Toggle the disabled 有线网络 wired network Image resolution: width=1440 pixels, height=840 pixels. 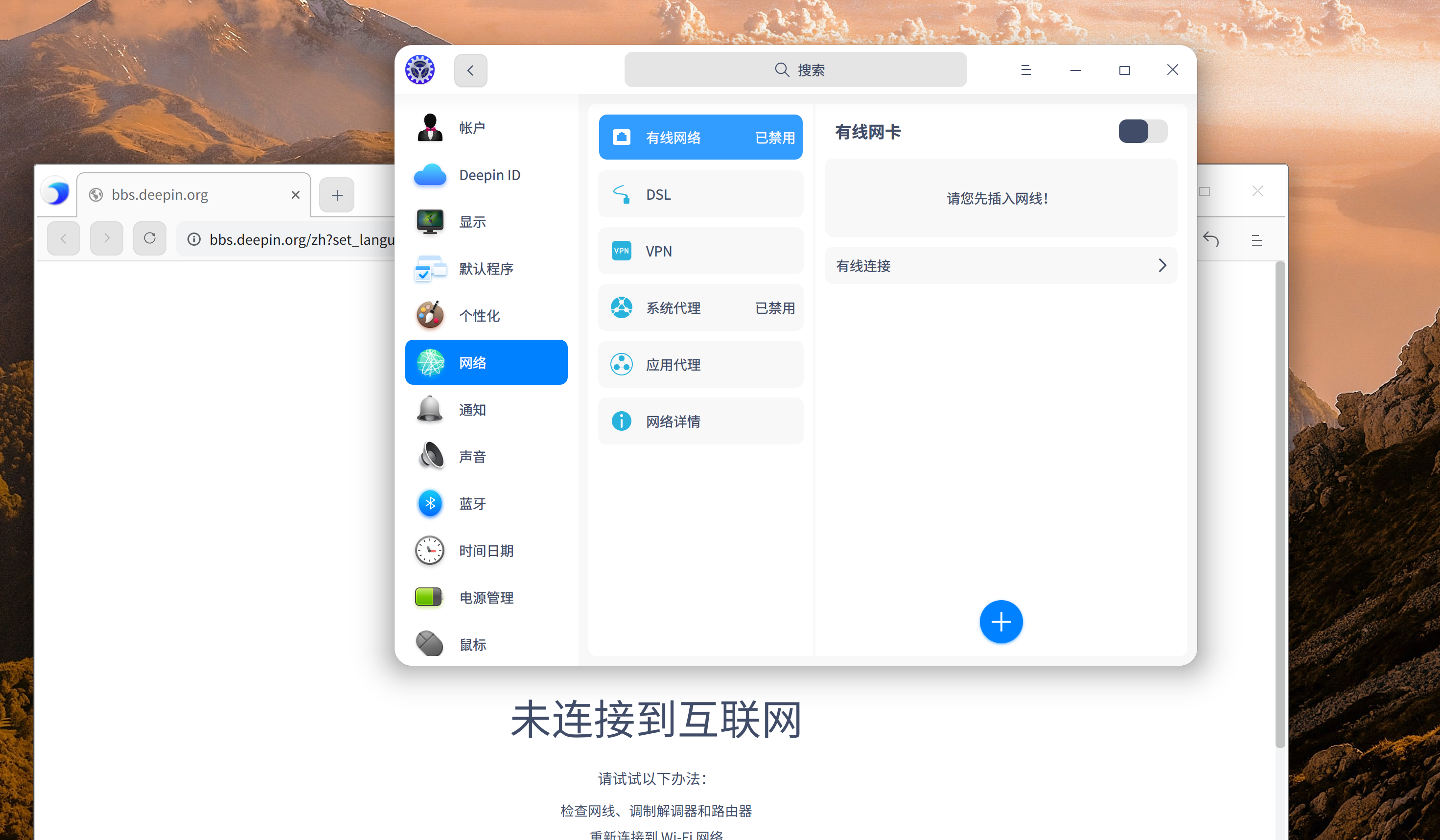[700, 137]
